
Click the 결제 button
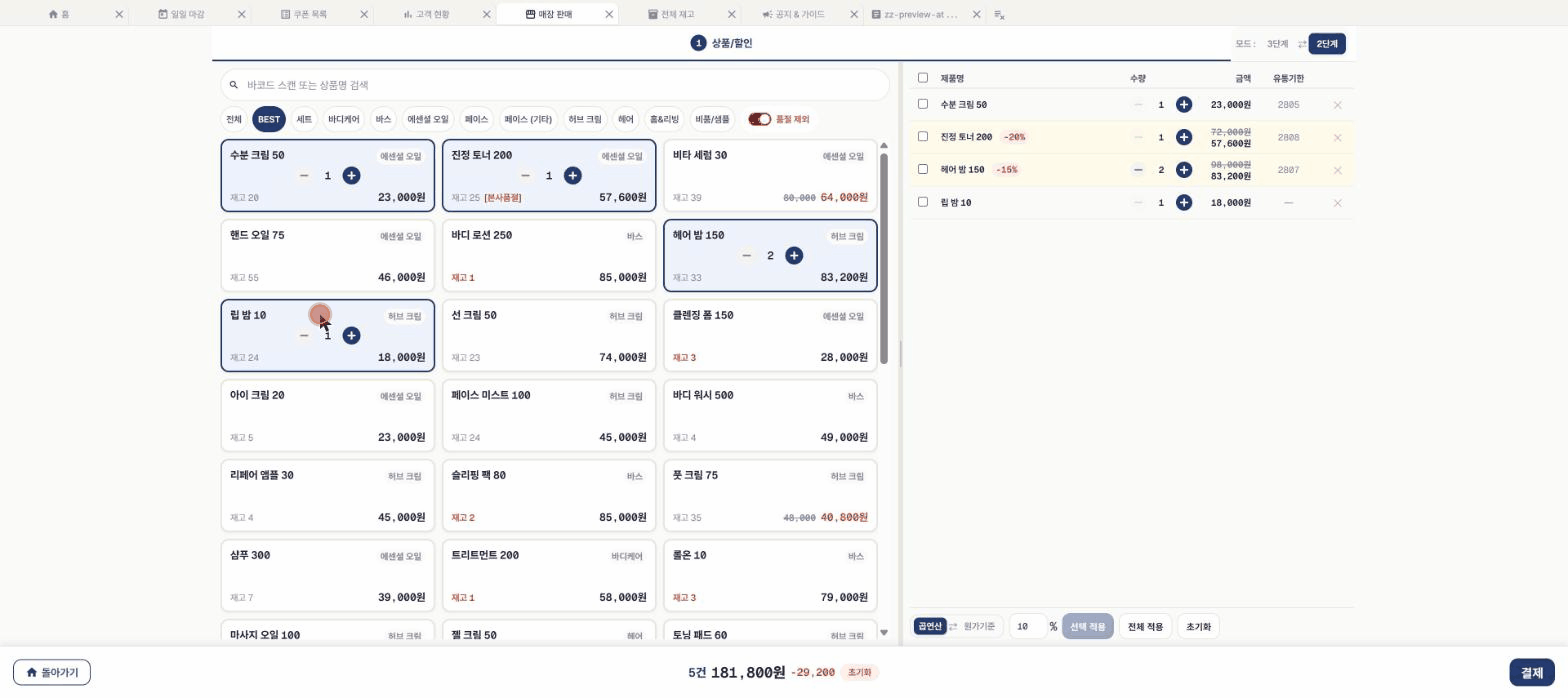pos(1532,673)
